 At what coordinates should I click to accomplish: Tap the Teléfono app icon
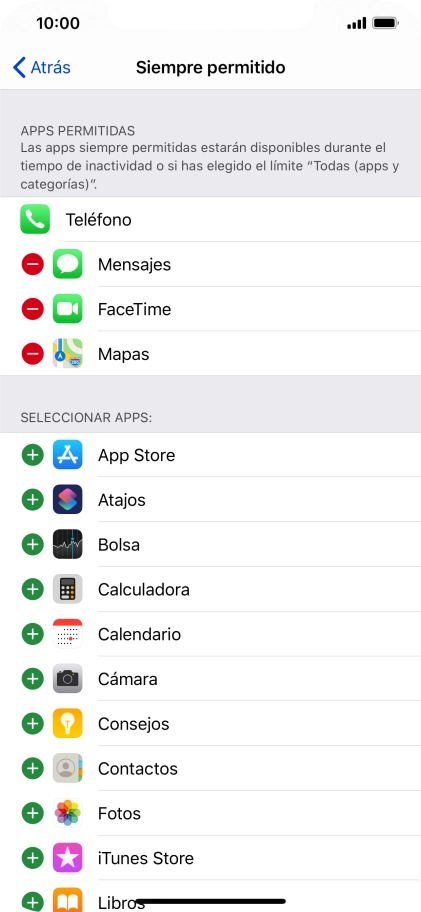pyautogui.click(x=35, y=219)
